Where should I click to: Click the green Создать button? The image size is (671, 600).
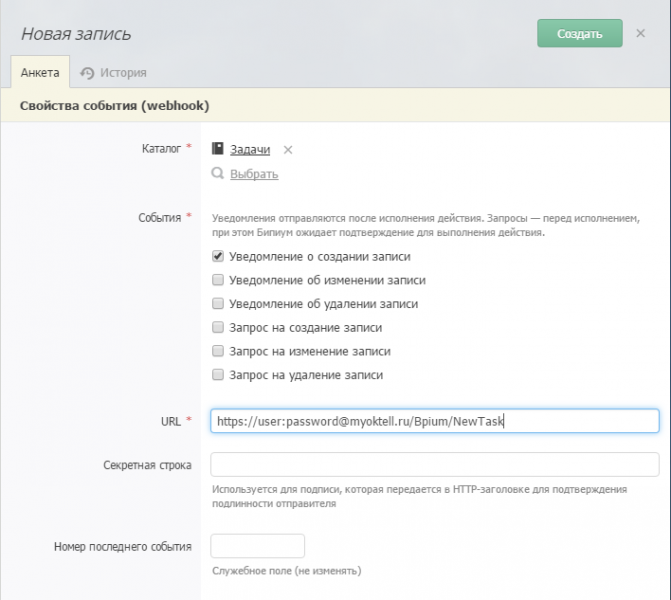click(579, 33)
